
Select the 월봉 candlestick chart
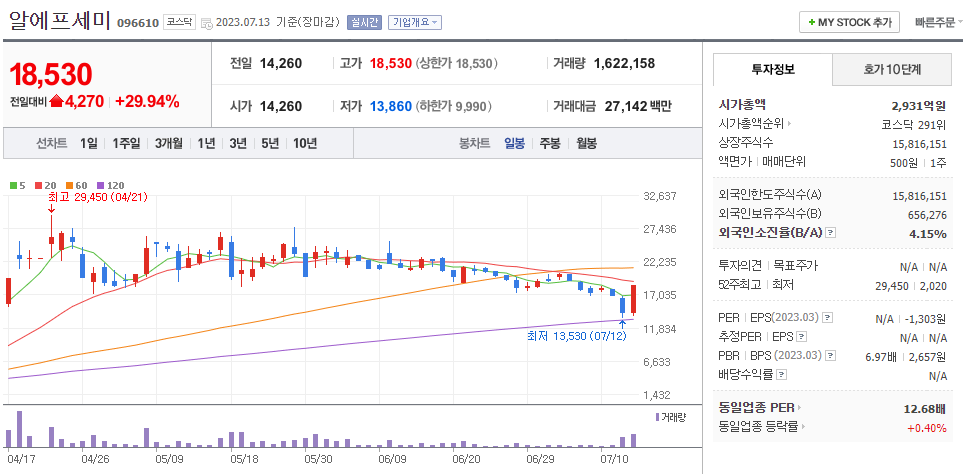[586, 144]
